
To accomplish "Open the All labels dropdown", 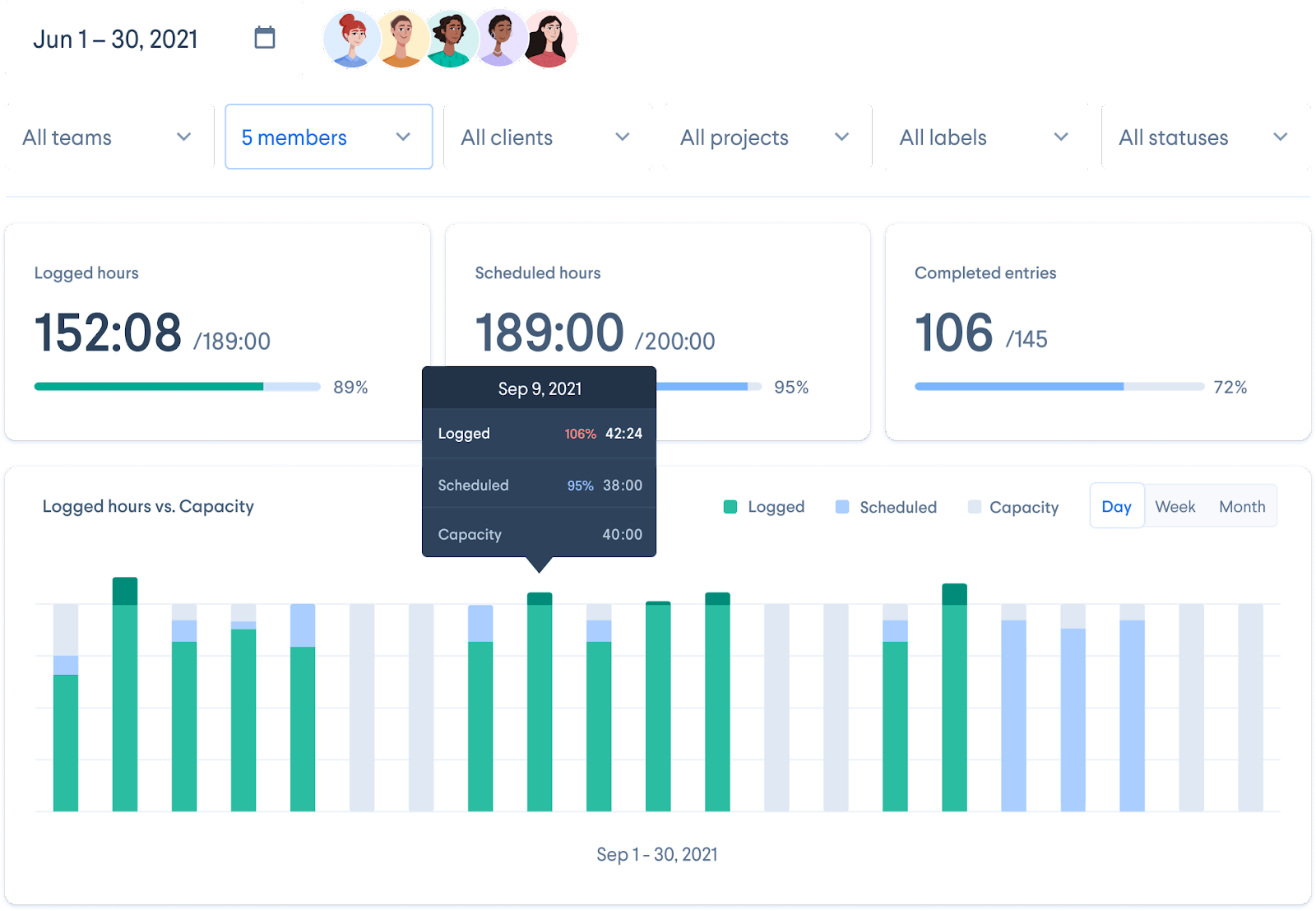I will (986, 137).
